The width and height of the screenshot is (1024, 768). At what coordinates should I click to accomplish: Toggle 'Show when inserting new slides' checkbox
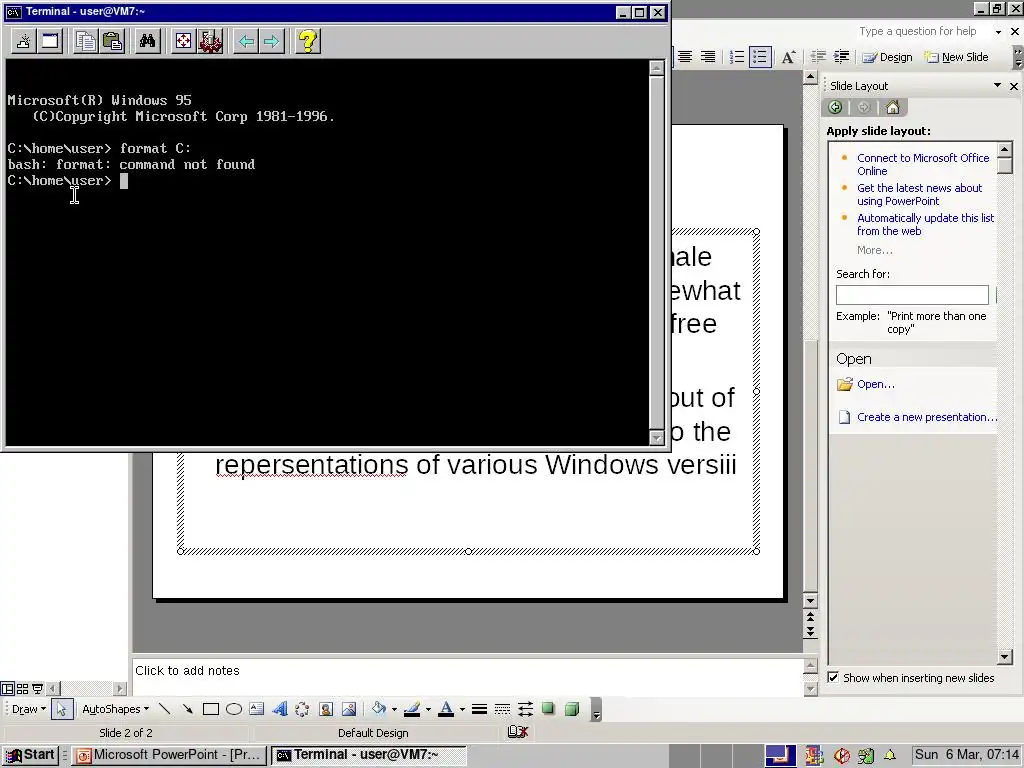(833, 677)
